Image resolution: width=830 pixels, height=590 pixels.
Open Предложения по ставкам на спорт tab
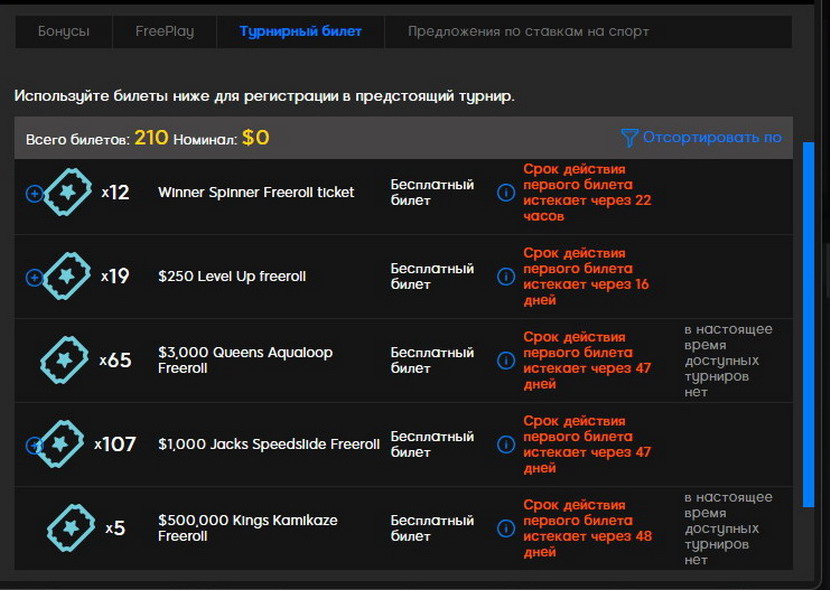click(x=528, y=32)
